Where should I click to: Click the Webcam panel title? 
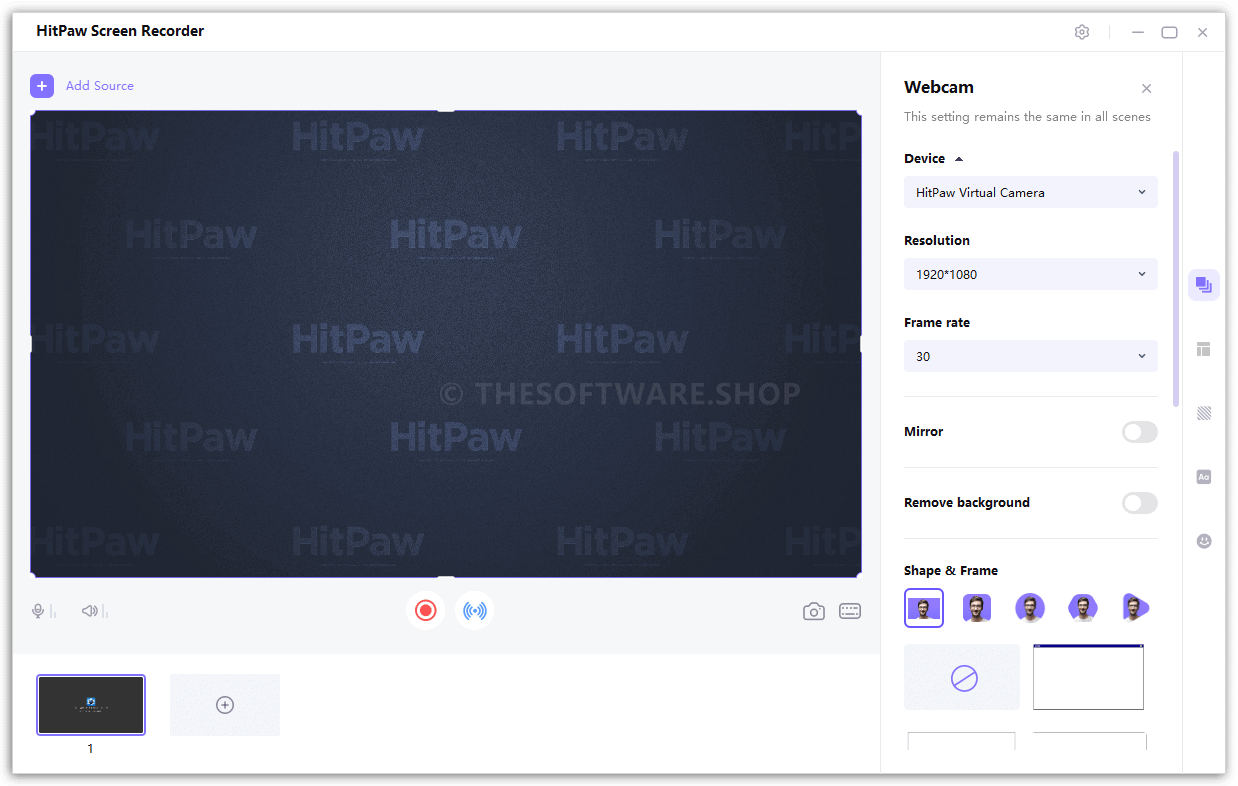939,87
